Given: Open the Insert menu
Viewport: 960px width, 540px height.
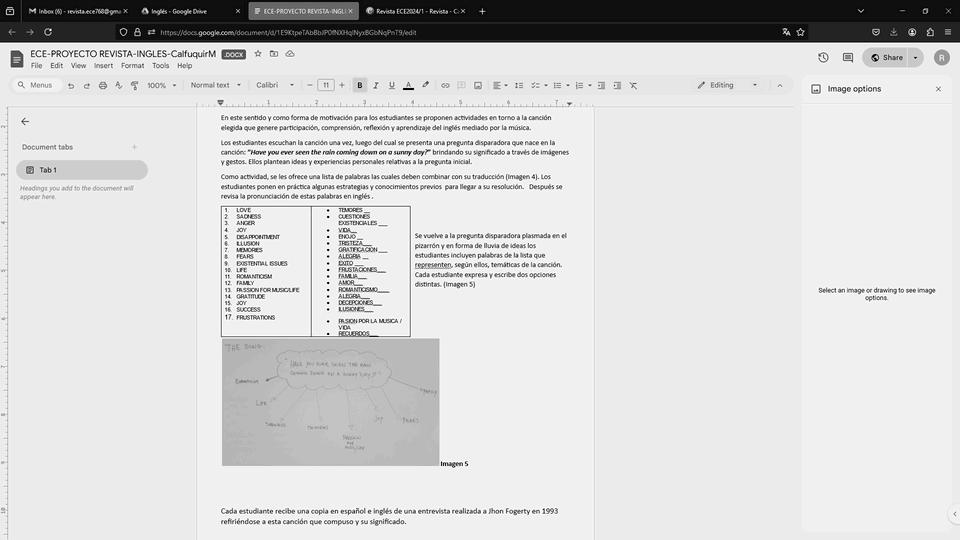Looking at the screenshot, I should click(x=103, y=66).
